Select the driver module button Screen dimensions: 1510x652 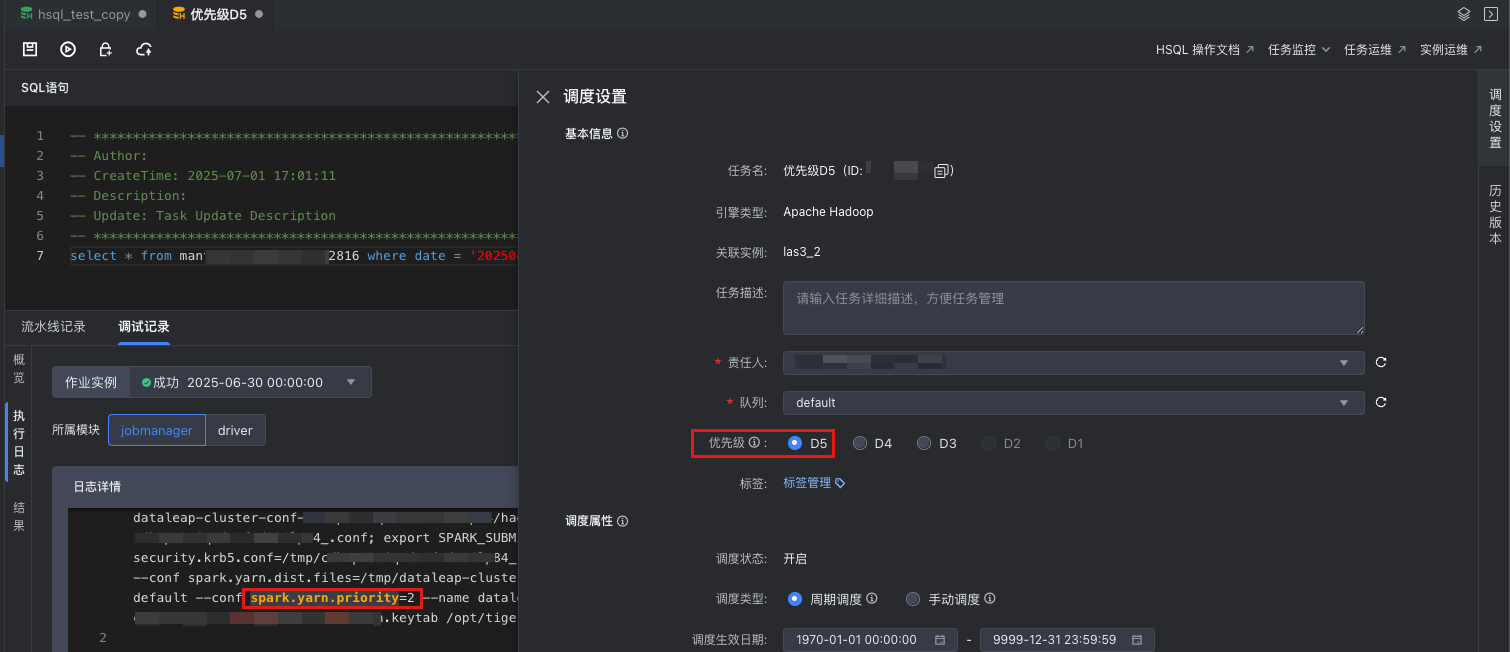(235, 430)
